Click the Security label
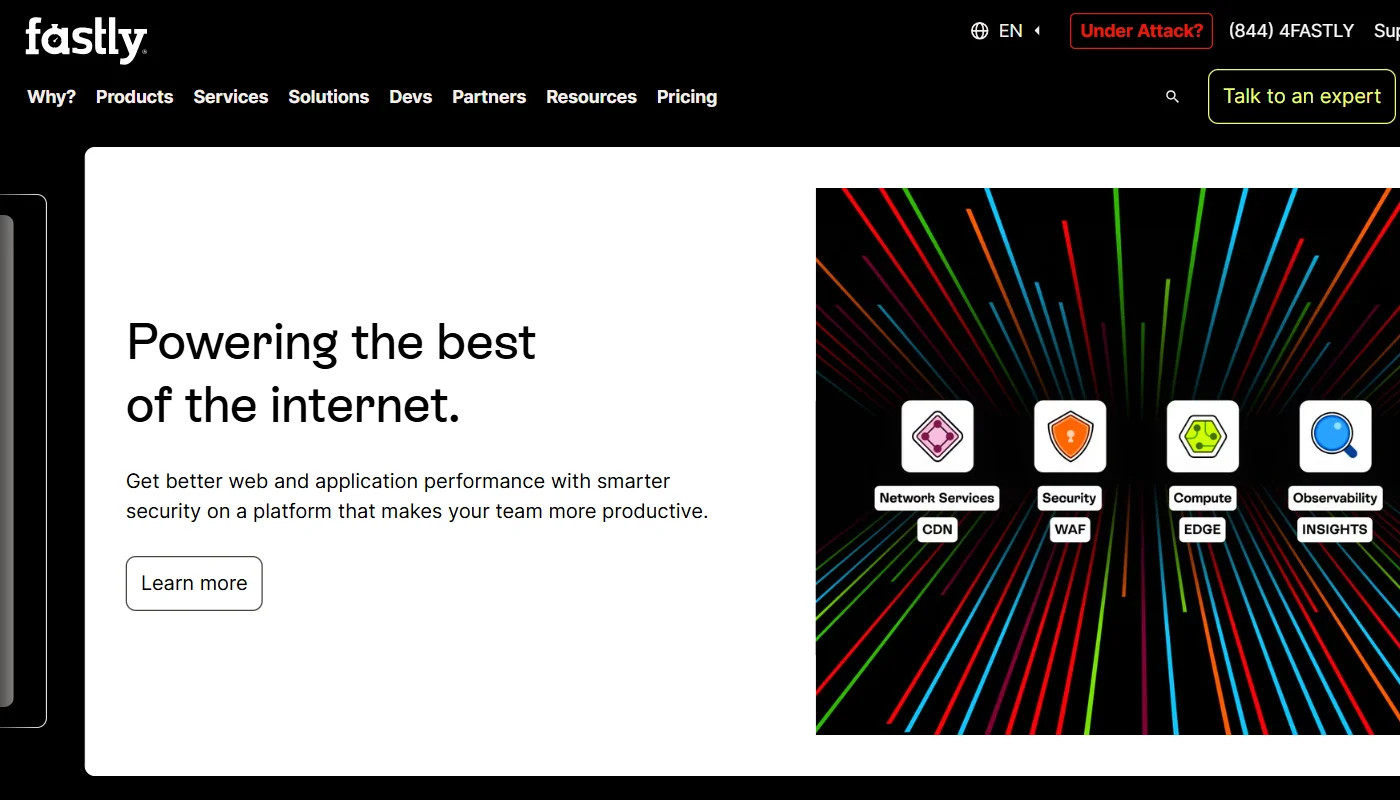The image size is (1400, 800). coord(1070,498)
